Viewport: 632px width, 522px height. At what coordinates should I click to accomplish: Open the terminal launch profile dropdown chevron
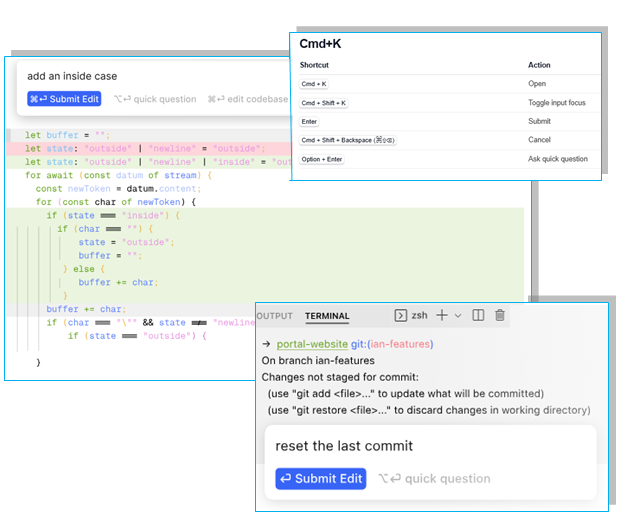(x=458, y=316)
